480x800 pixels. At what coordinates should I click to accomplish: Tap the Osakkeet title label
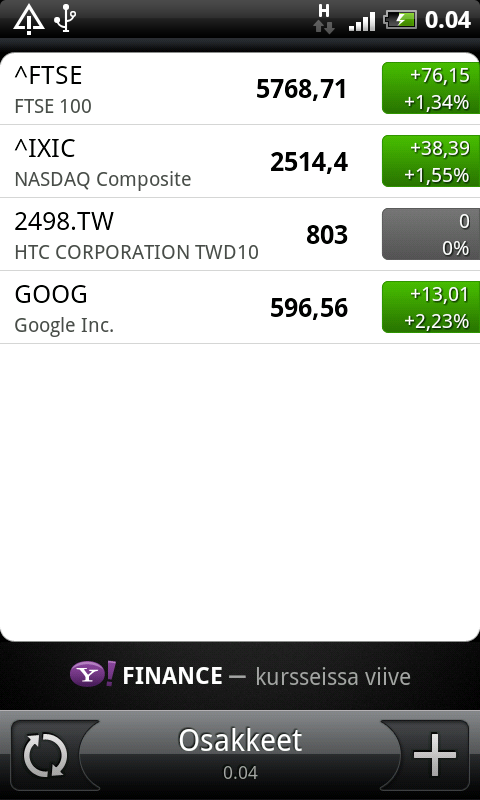pyautogui.click(x=240, y=741)
